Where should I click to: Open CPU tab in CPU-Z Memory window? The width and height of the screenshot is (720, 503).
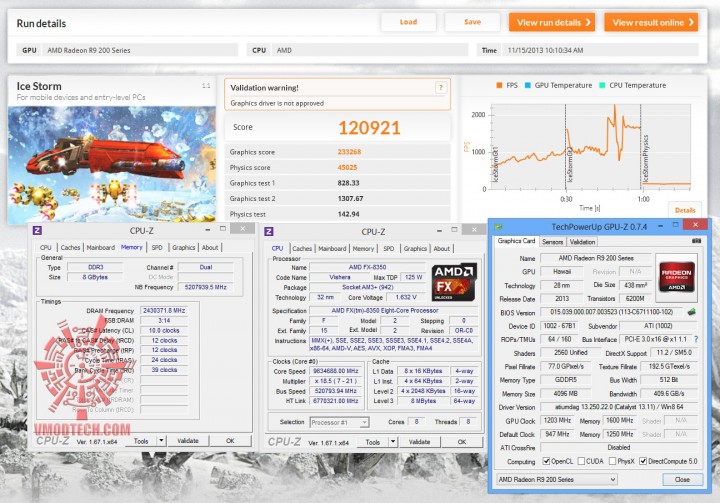pyautogui.click(x=45, y=247)
